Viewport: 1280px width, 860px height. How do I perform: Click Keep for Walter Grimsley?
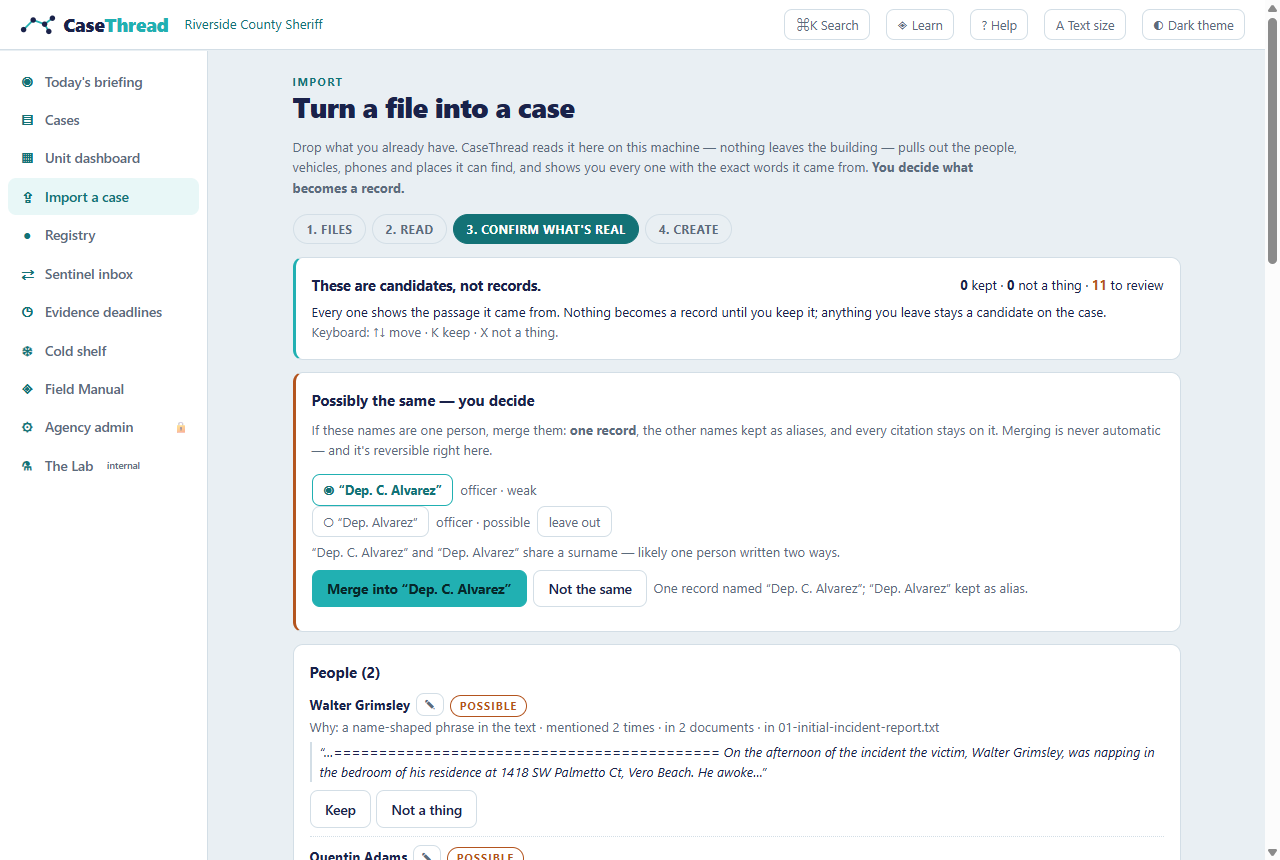[340, 810]
